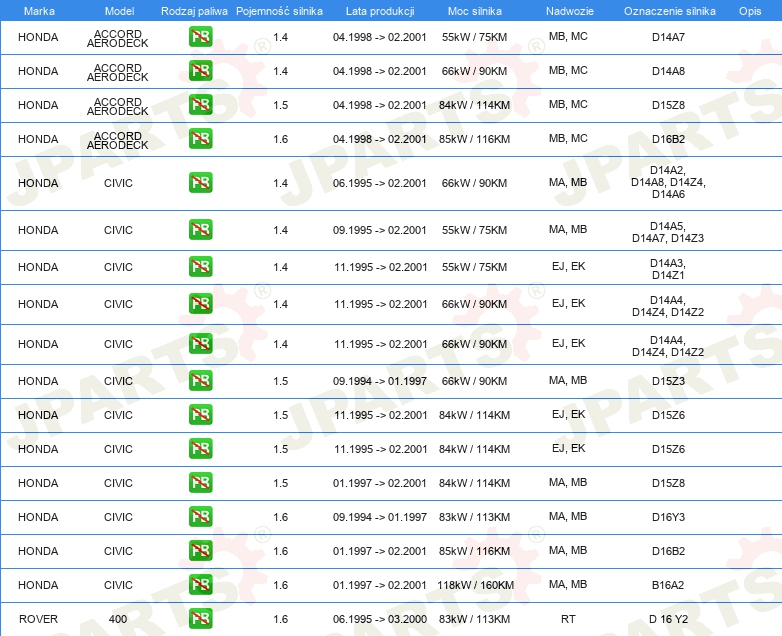Screen dimensions: 782x636
Task: Click ACCORD AERODECK model in the Accord D16B2 row
Action: [118, 140]
